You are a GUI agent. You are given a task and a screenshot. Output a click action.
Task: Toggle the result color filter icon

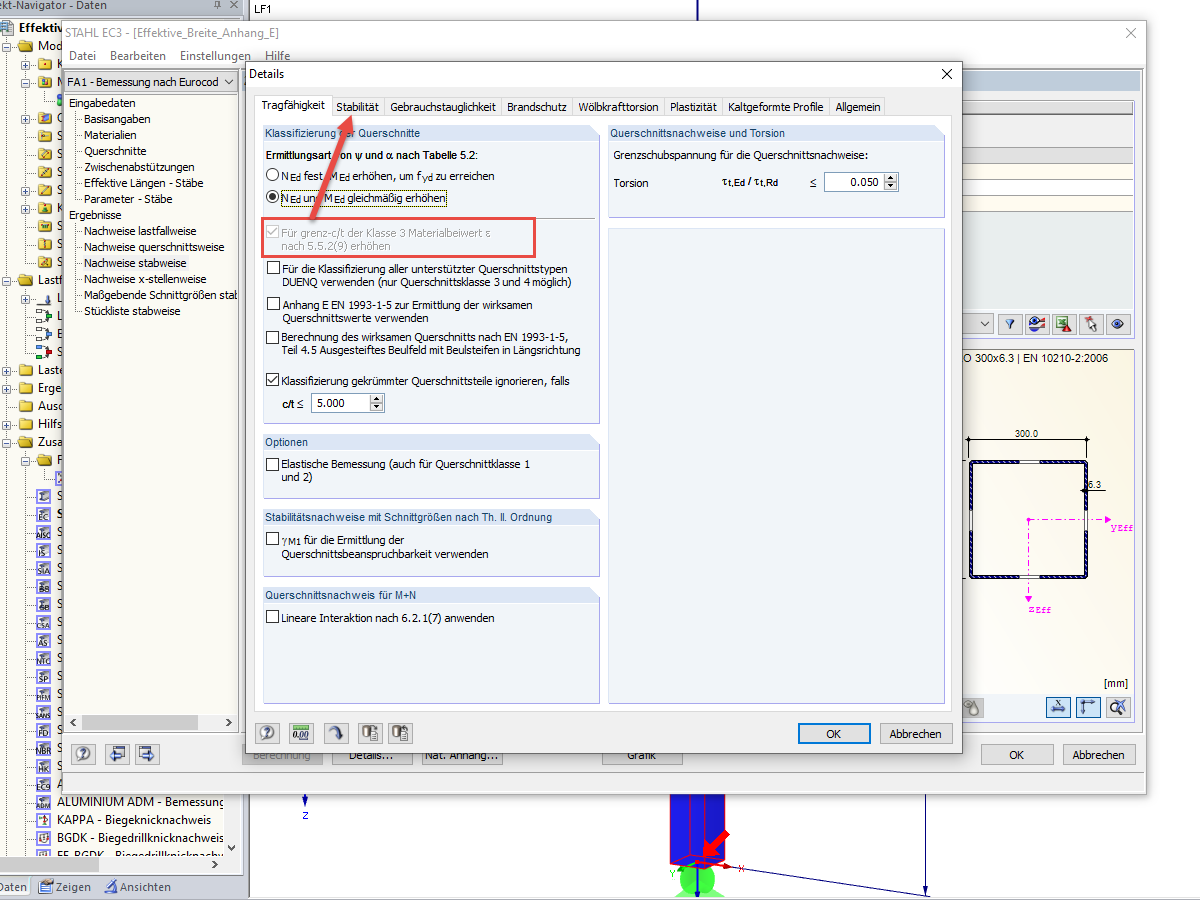pos(1037,324)
